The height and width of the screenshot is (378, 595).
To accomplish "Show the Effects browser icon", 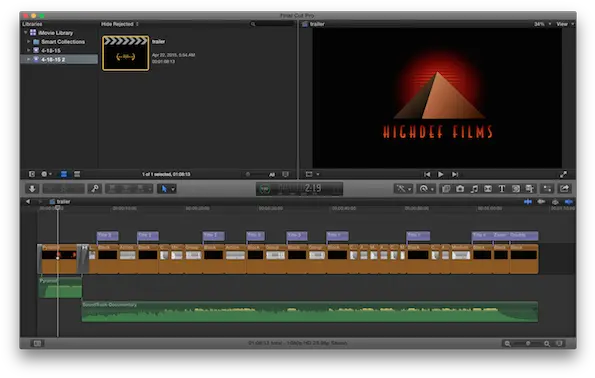I will 446,189.
